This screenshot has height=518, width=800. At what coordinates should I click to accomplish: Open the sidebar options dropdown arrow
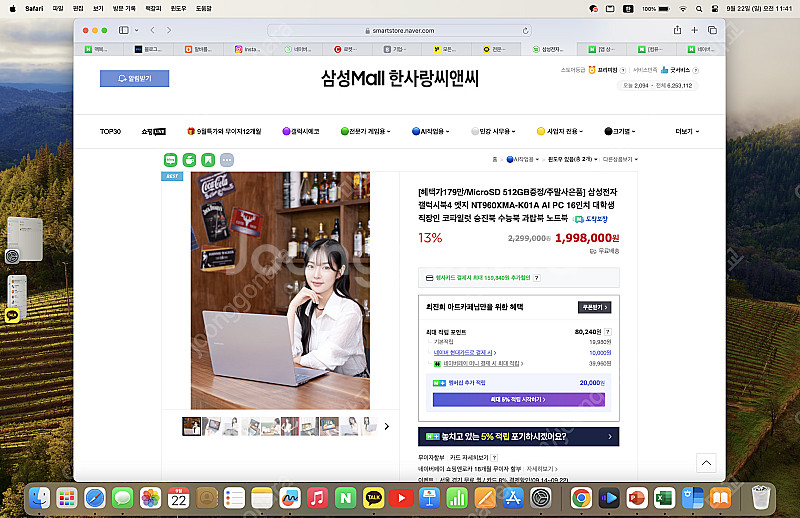click(136, 30)
